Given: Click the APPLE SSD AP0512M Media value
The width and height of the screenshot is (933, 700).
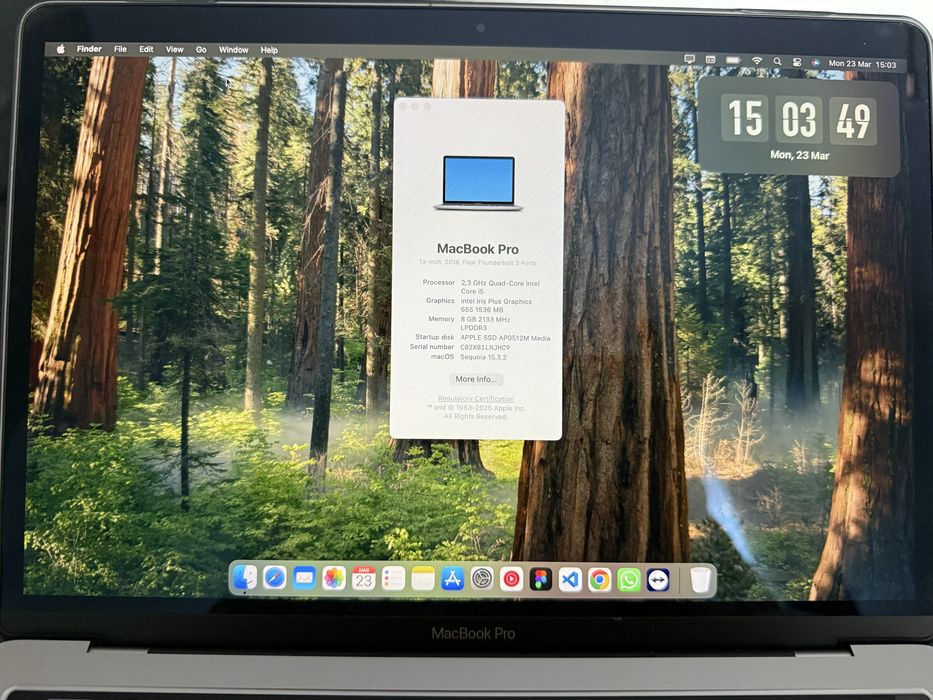Looking at the screenshot, I should 505,338.
